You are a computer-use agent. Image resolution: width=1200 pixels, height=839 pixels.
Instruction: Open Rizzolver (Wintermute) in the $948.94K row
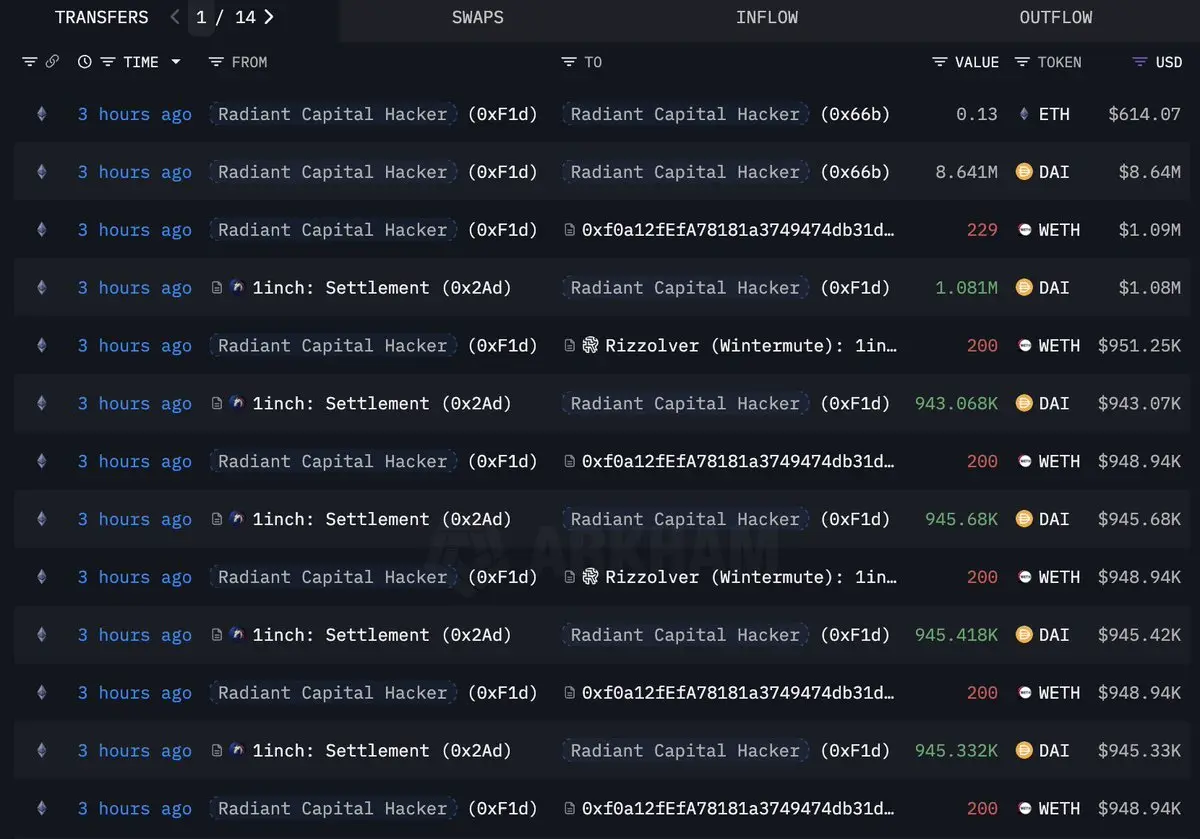(x=750, y=577)
